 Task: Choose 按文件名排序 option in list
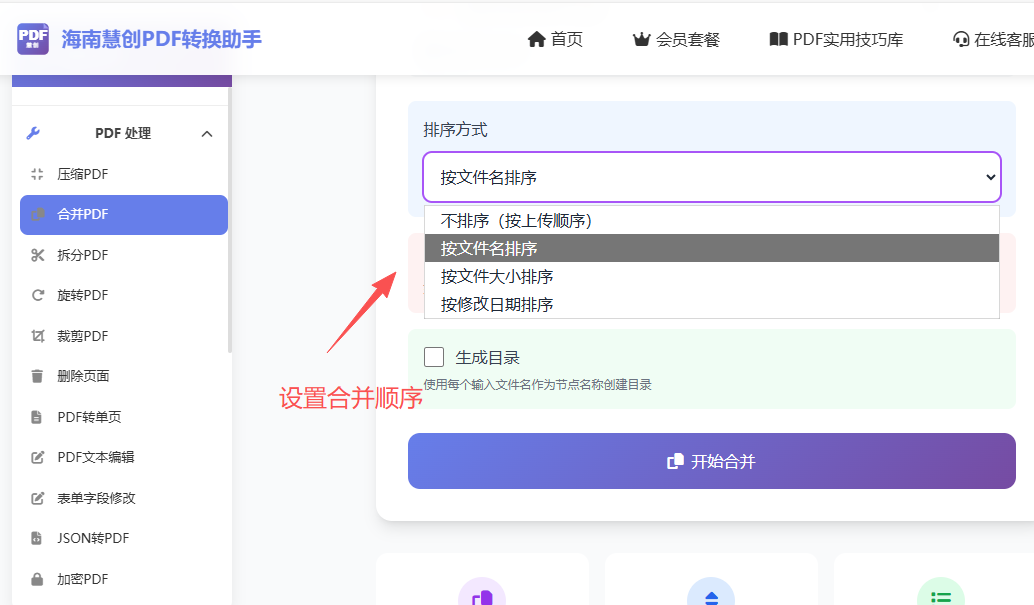coord(712,248)
